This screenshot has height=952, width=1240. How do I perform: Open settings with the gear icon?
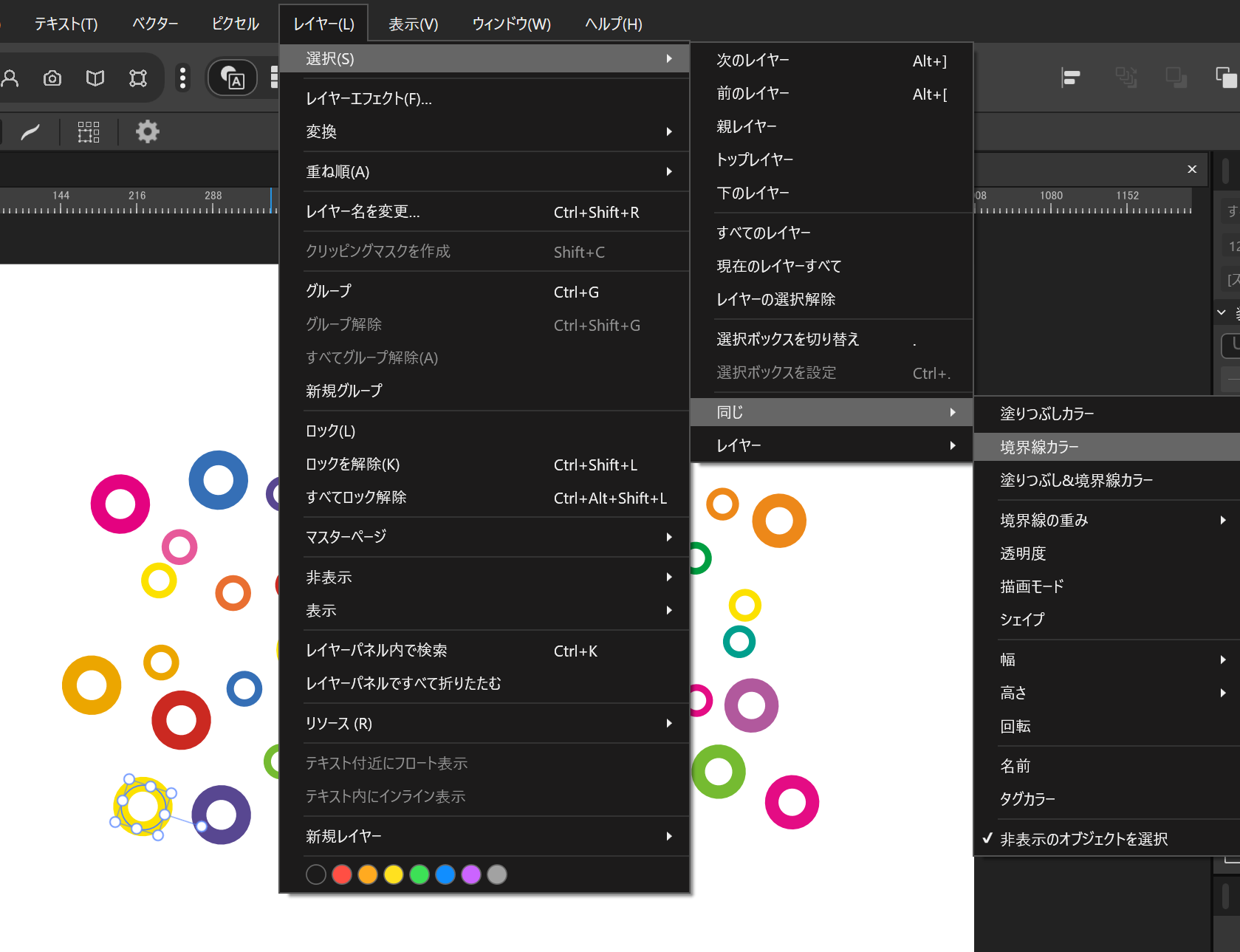148,132
